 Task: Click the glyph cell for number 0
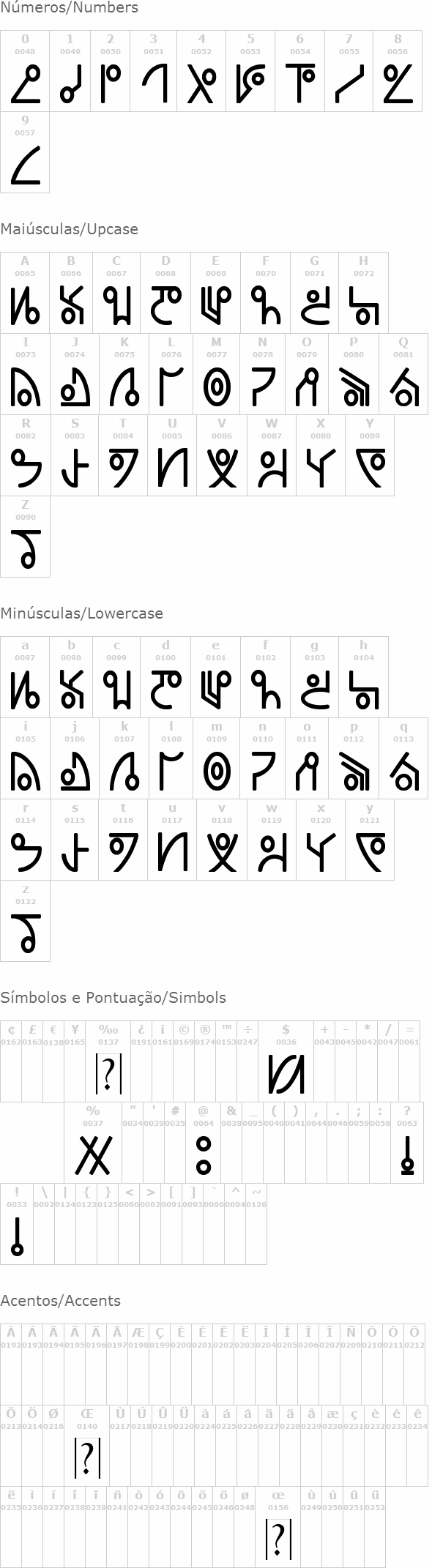click(25, 71)
